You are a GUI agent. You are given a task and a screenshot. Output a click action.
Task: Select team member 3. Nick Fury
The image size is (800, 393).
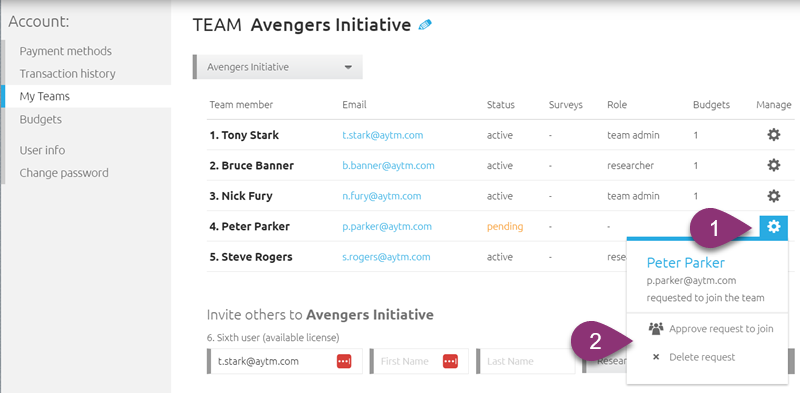[241, 196]
